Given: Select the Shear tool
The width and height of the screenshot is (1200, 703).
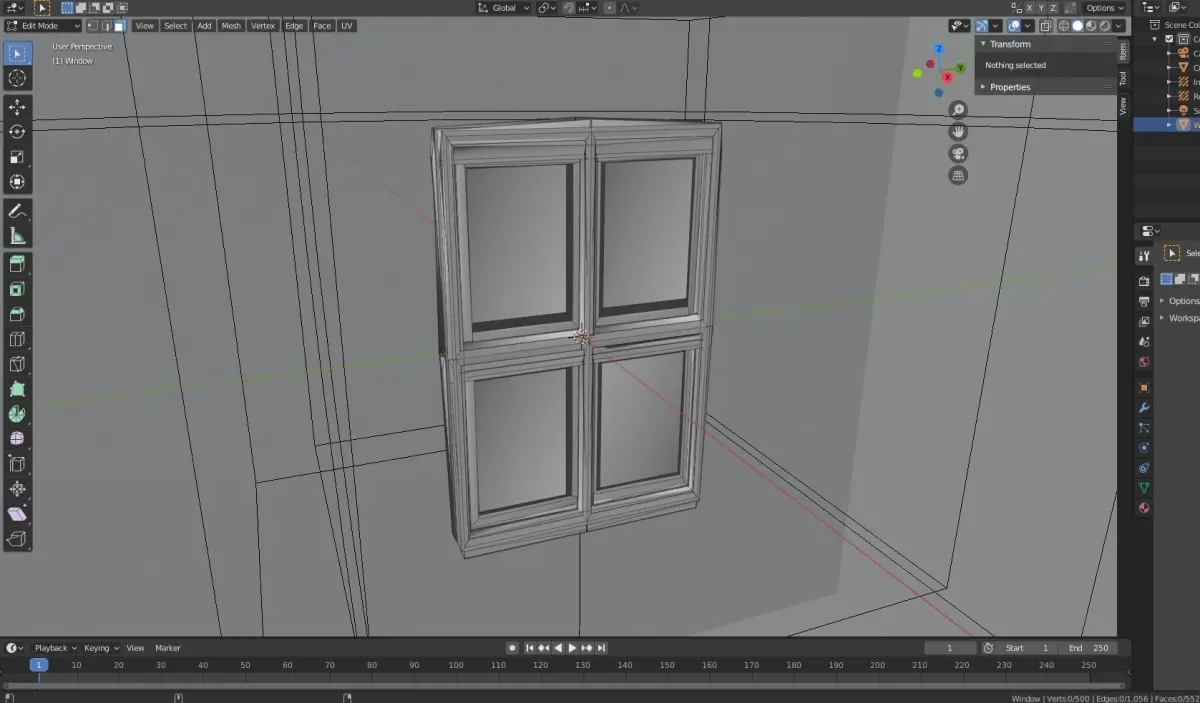Looking at the screenshot, I should tap(18, 514).
